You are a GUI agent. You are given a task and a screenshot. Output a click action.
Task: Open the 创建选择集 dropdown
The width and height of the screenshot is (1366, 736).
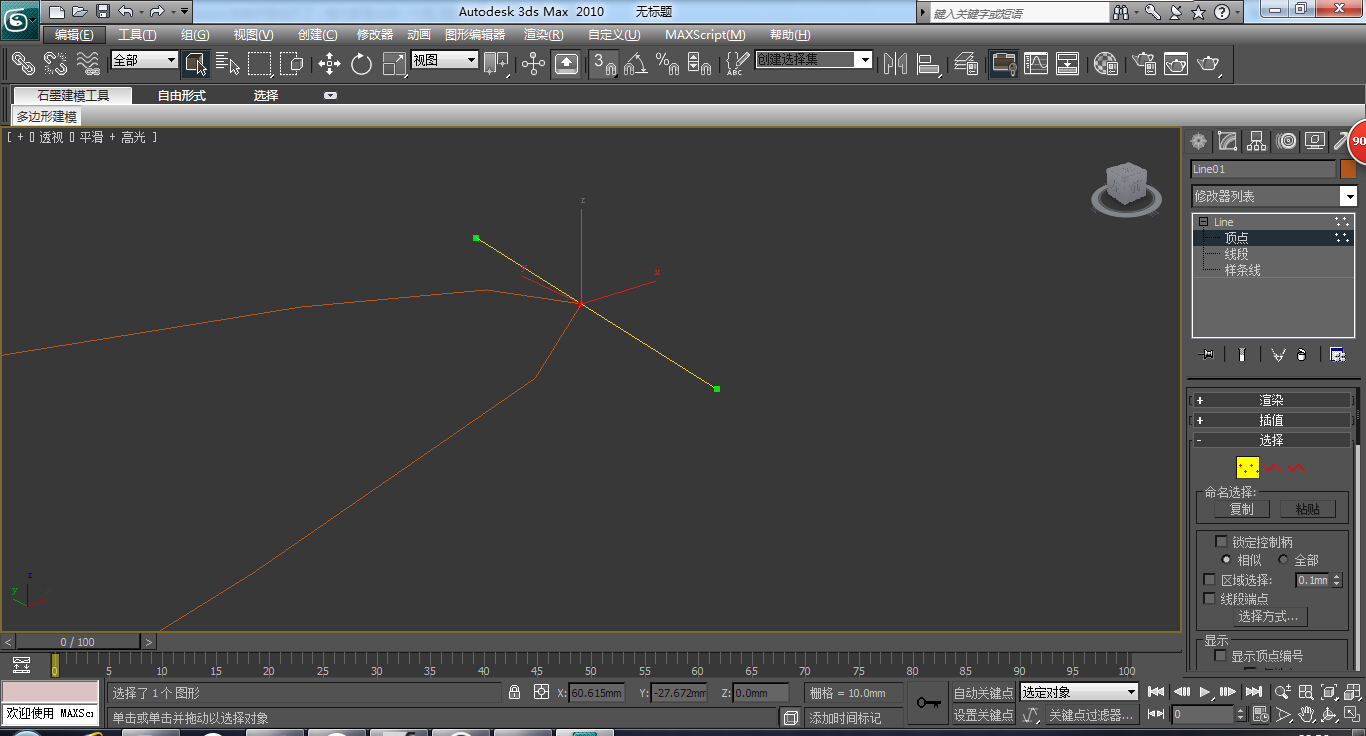click(814, 60)
